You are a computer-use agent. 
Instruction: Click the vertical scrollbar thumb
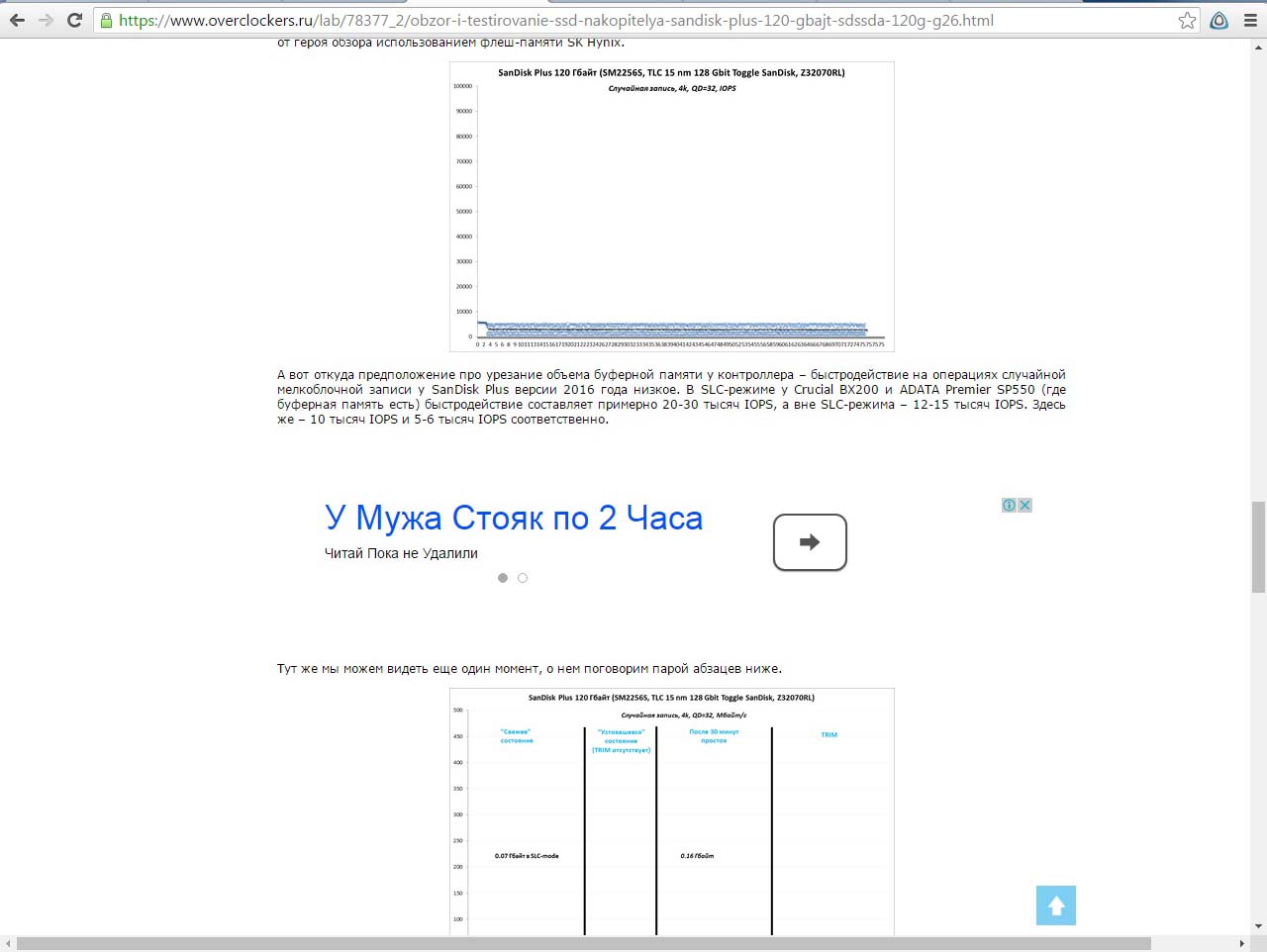(x=1258, y=547)
